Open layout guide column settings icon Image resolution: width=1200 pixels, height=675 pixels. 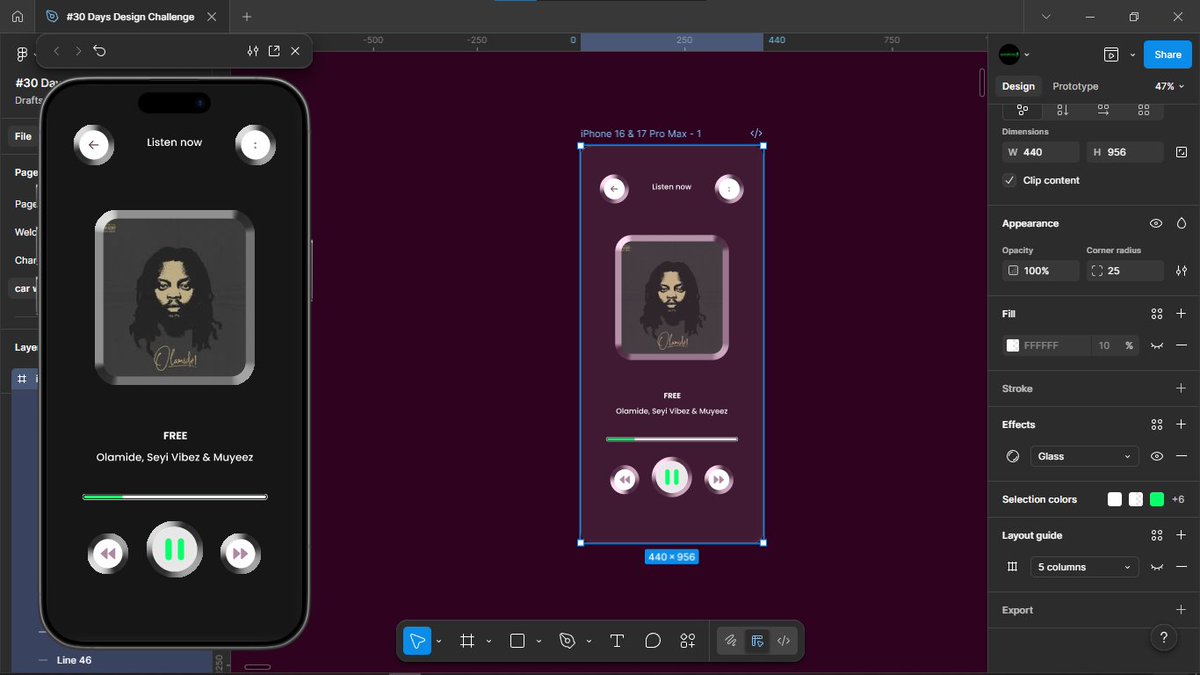[1012, 567]
